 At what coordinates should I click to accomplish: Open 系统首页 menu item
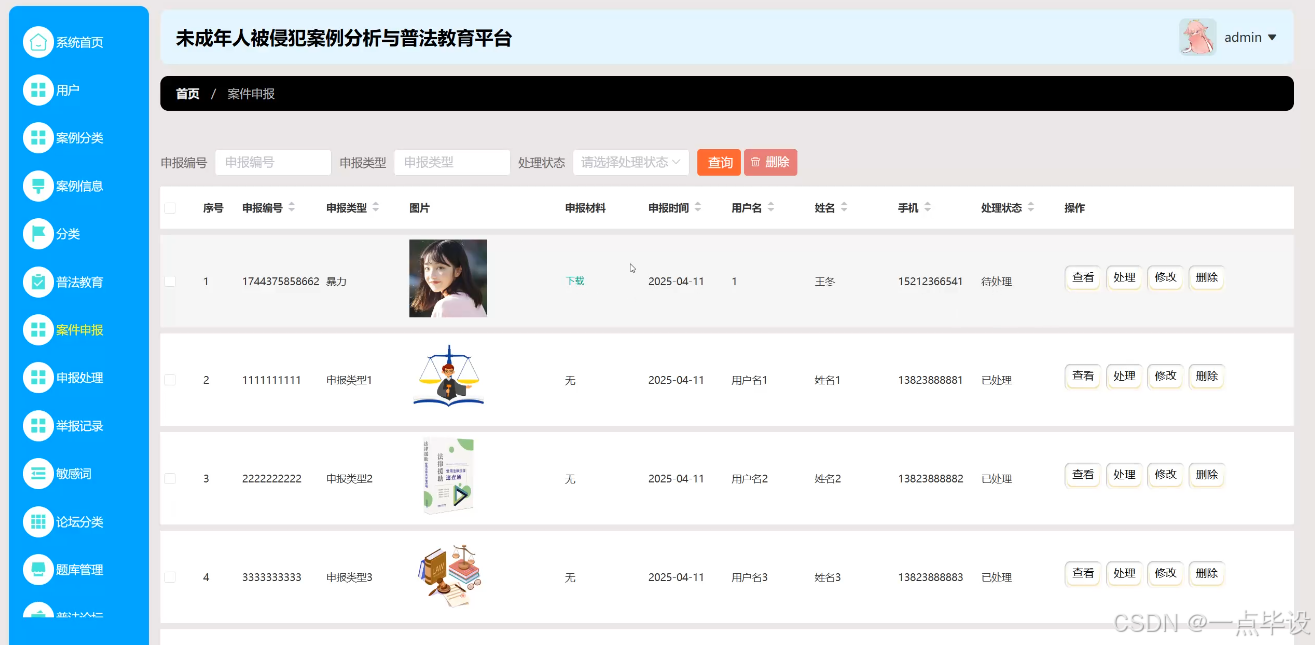click(79, 42)
